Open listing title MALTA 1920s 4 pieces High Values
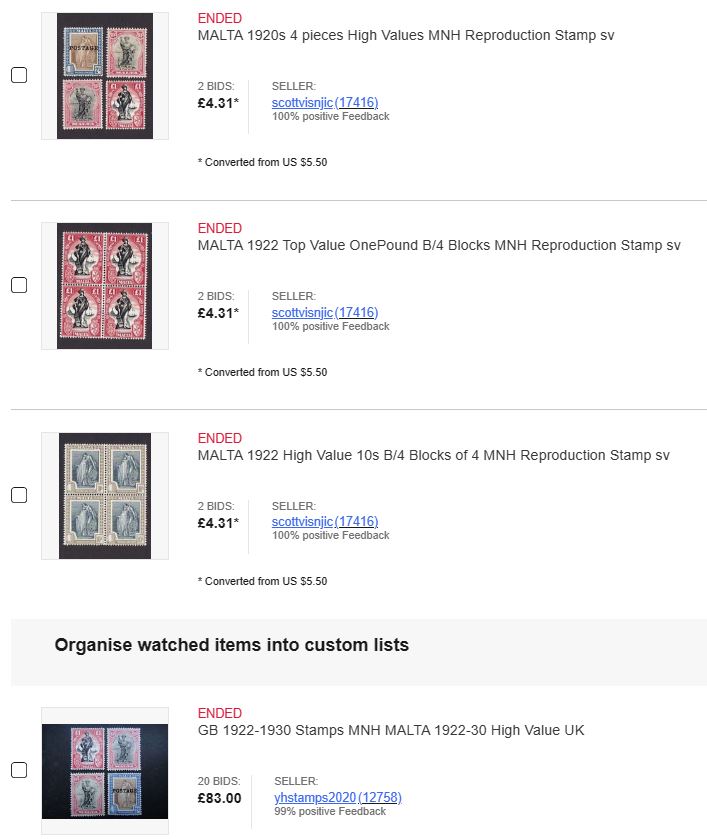Image resolution: width=707 pixels, height=839 pixels. 406,35
